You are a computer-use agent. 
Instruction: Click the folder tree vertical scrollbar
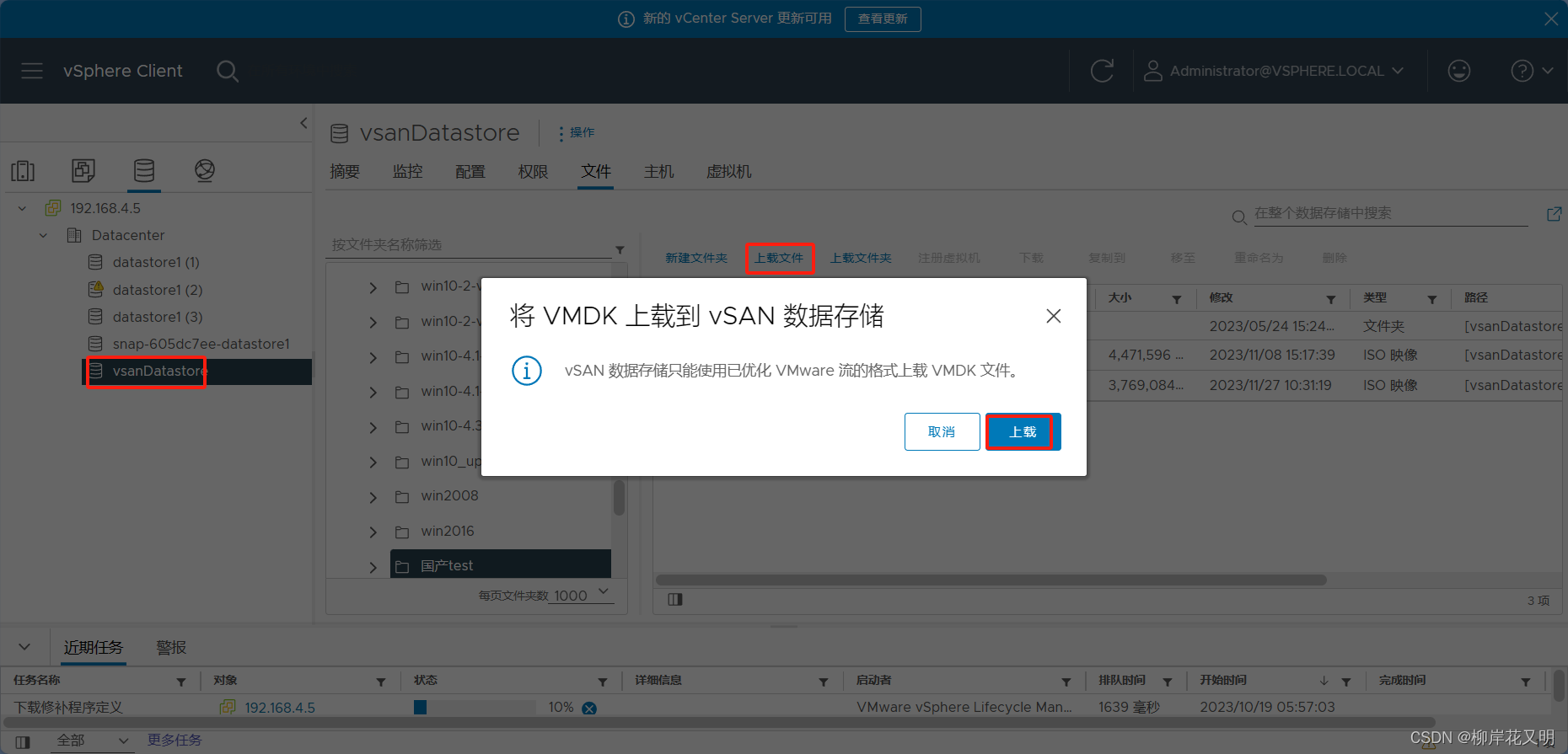coord(619,497)
